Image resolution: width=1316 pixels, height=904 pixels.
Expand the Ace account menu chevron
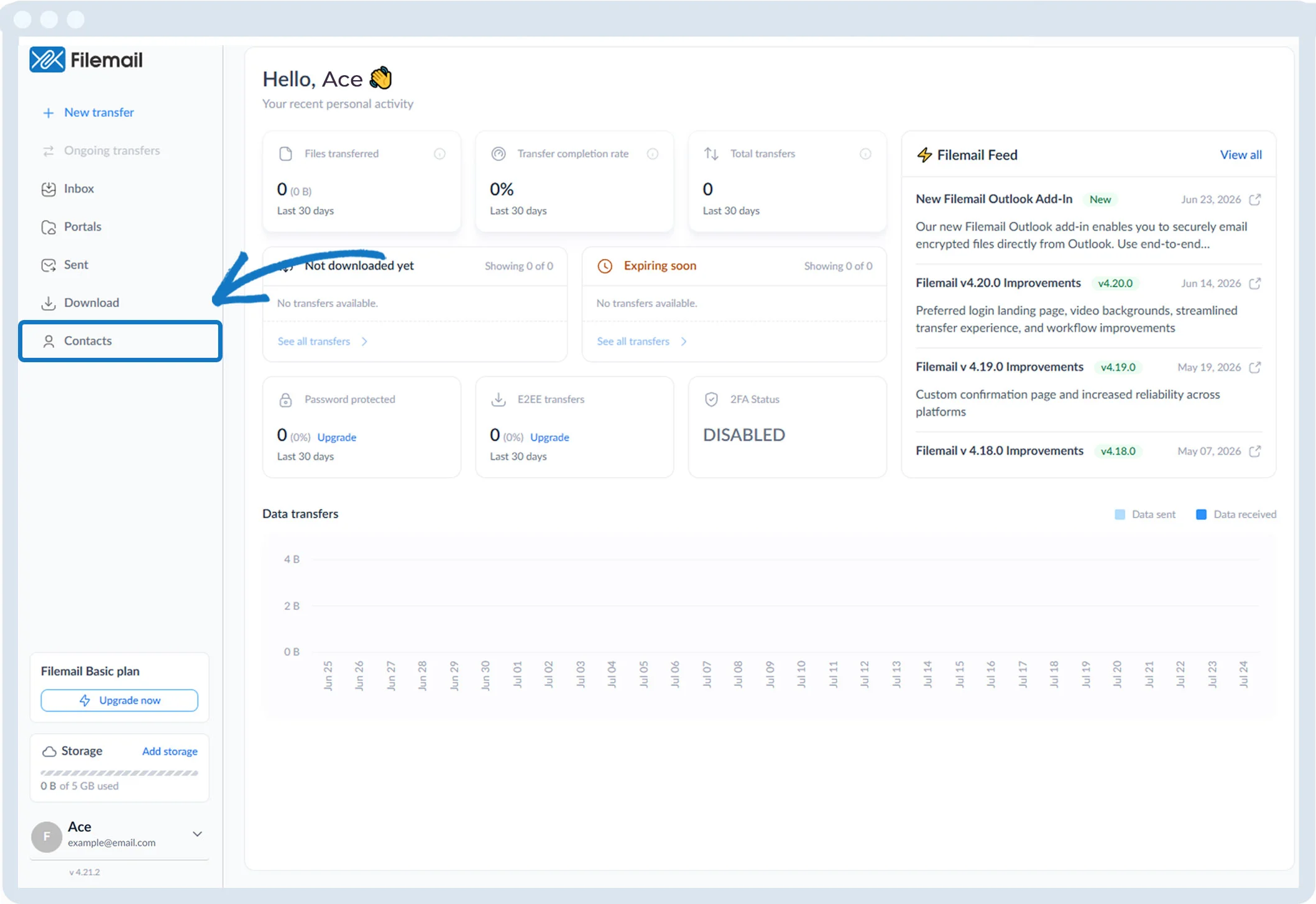point(197,834)
